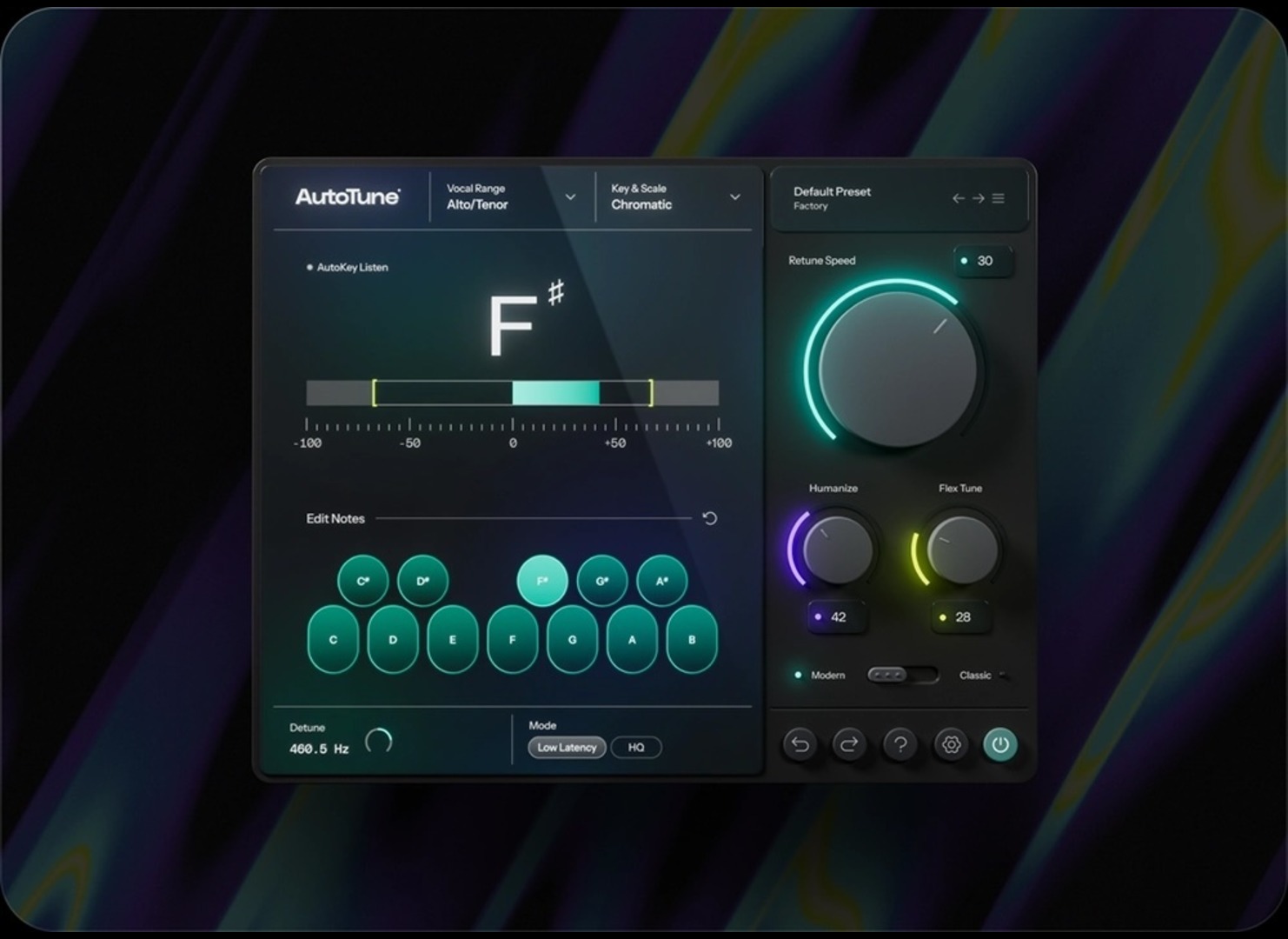Click the redo arrow button
The height and width of the screenshot is (939, 1288).
pos(849,744)
